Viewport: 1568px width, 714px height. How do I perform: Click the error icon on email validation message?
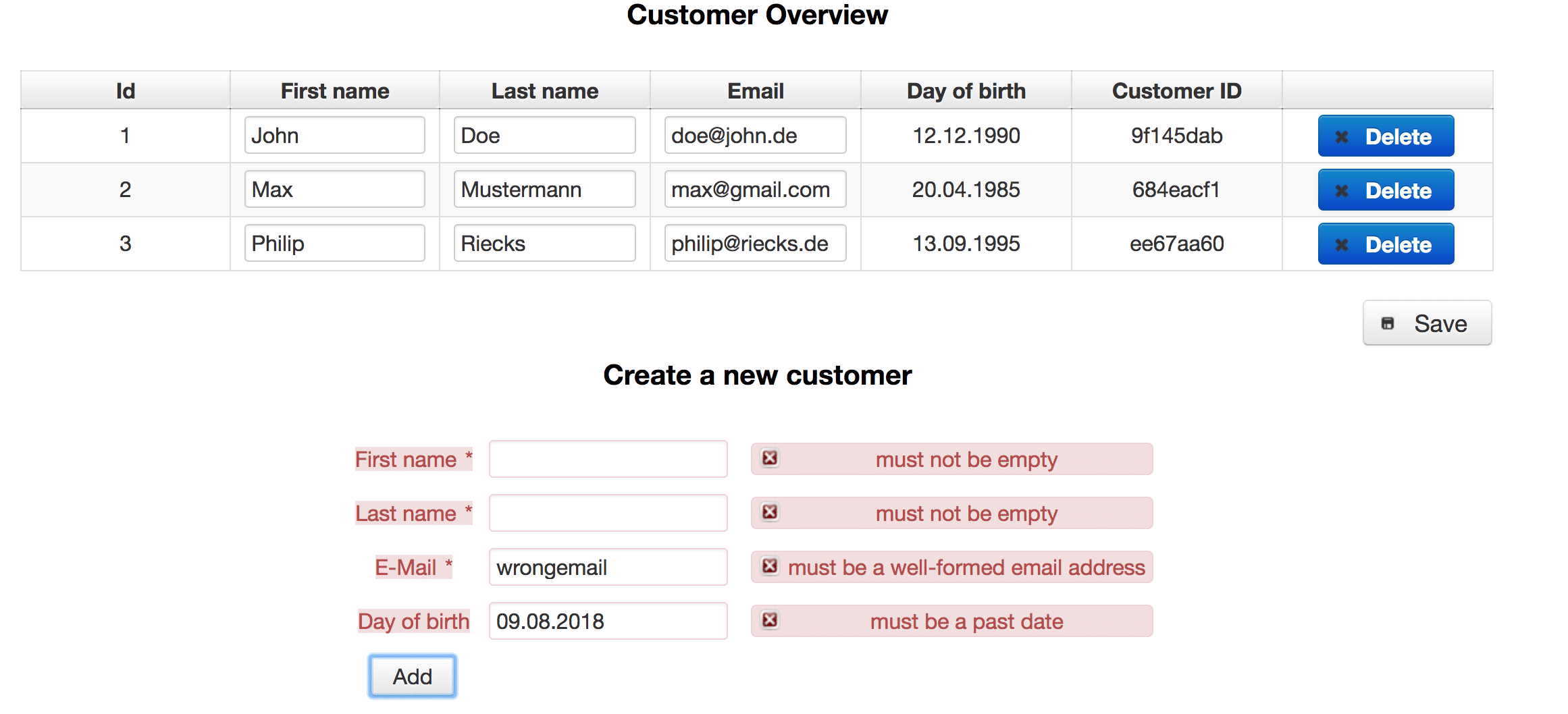tap(770, 566)
